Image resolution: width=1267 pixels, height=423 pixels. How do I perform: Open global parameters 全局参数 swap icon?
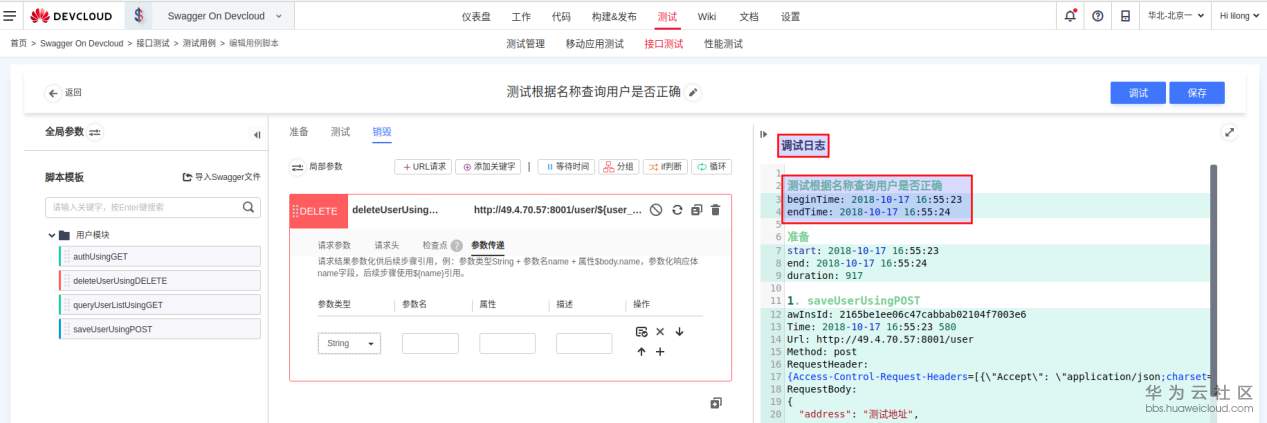95,132
